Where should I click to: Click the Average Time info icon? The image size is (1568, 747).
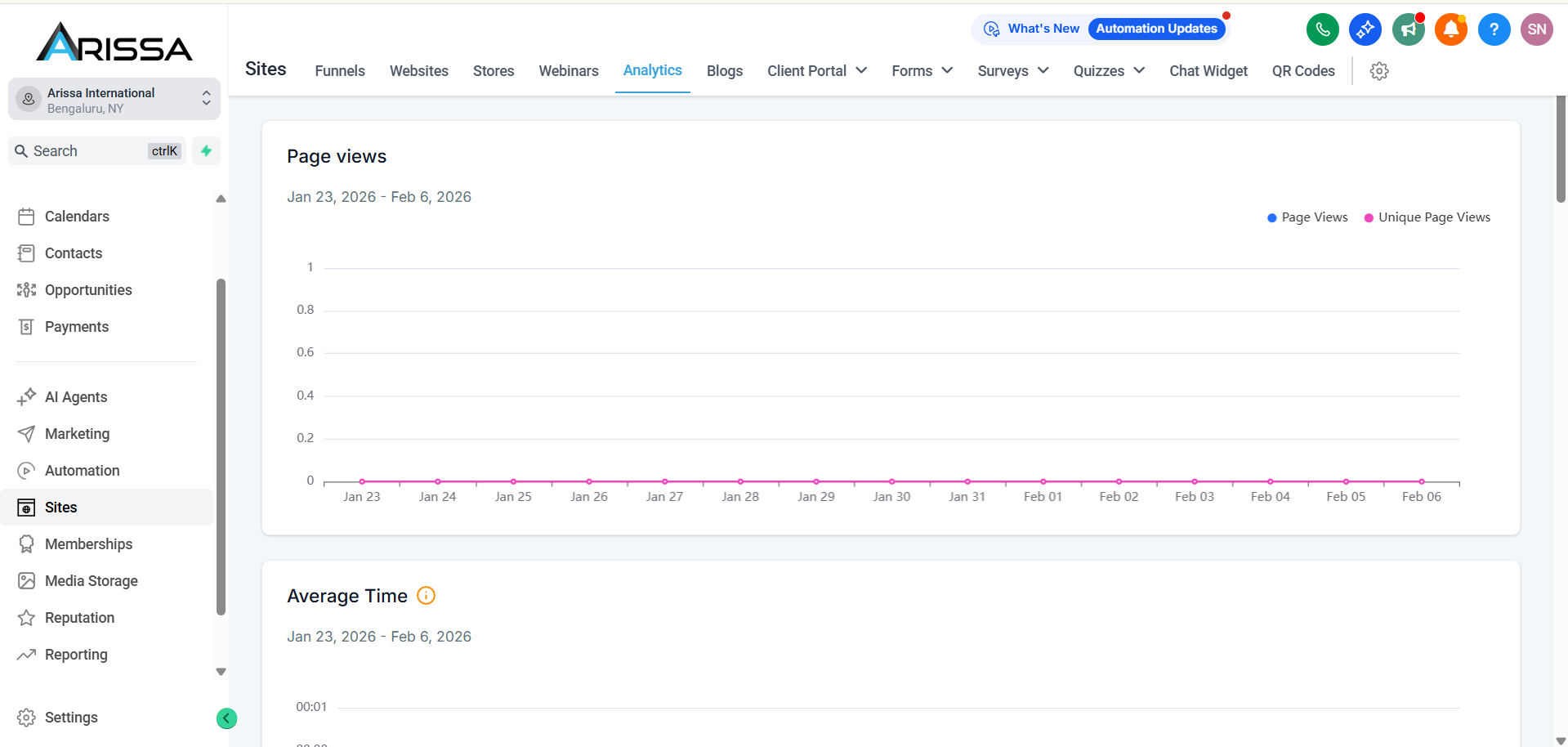[x=426, y=596]
